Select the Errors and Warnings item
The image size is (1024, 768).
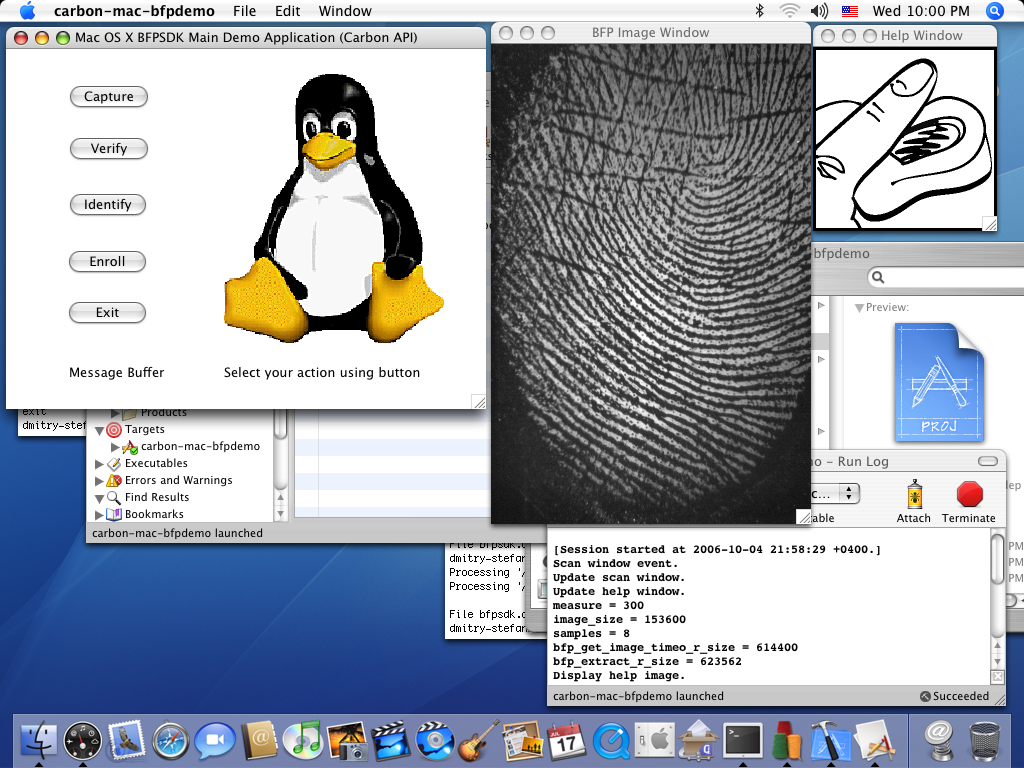click(178, 480)
